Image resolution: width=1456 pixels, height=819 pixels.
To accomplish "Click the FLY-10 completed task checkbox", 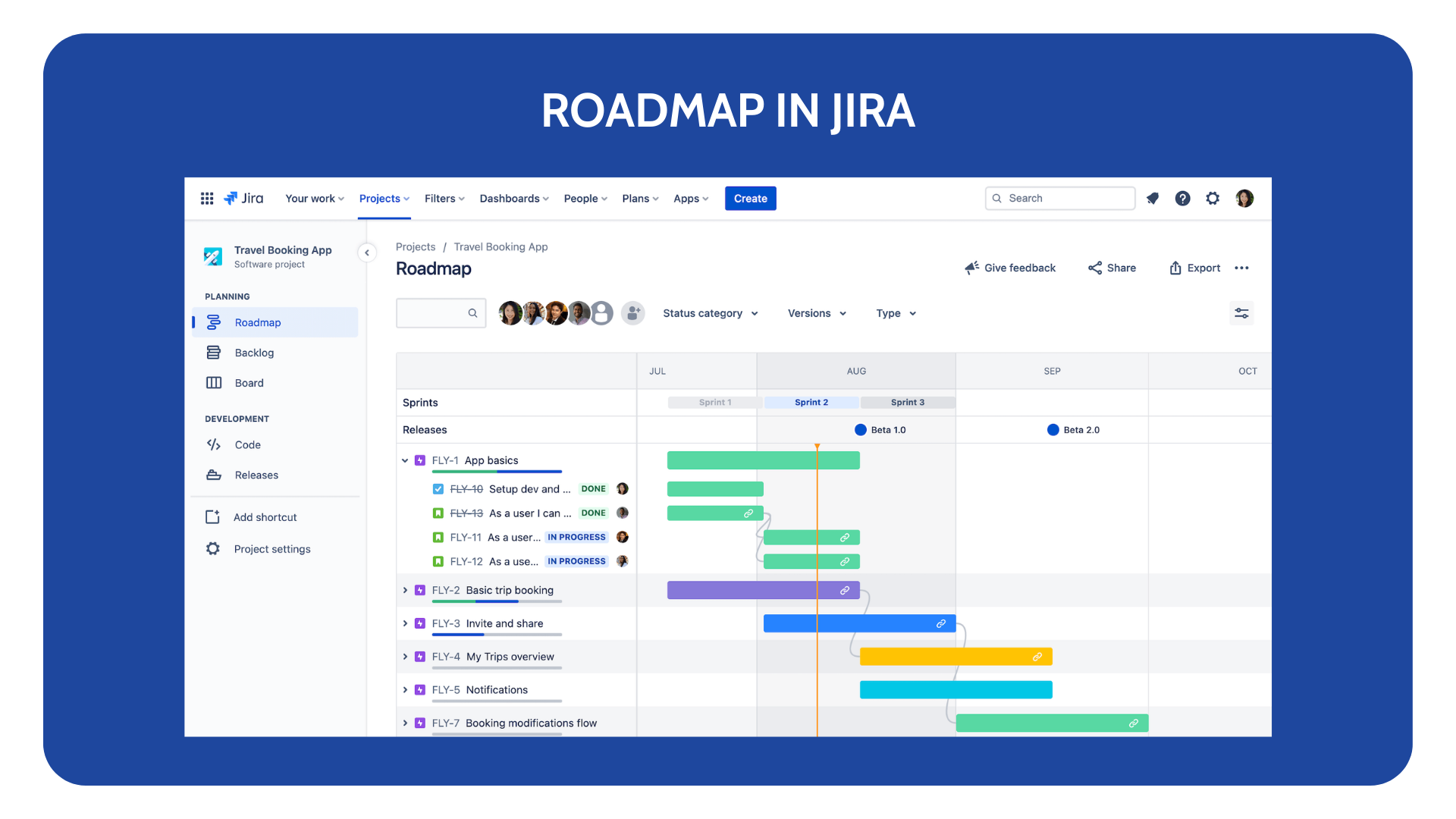I will click(x=438, y=488).
